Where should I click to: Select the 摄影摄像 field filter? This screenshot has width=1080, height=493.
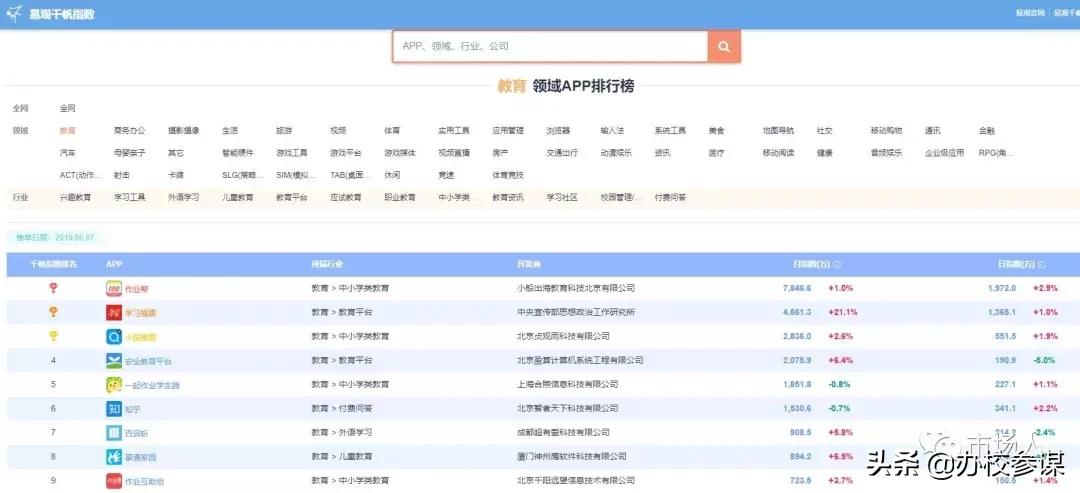point(184,130)
